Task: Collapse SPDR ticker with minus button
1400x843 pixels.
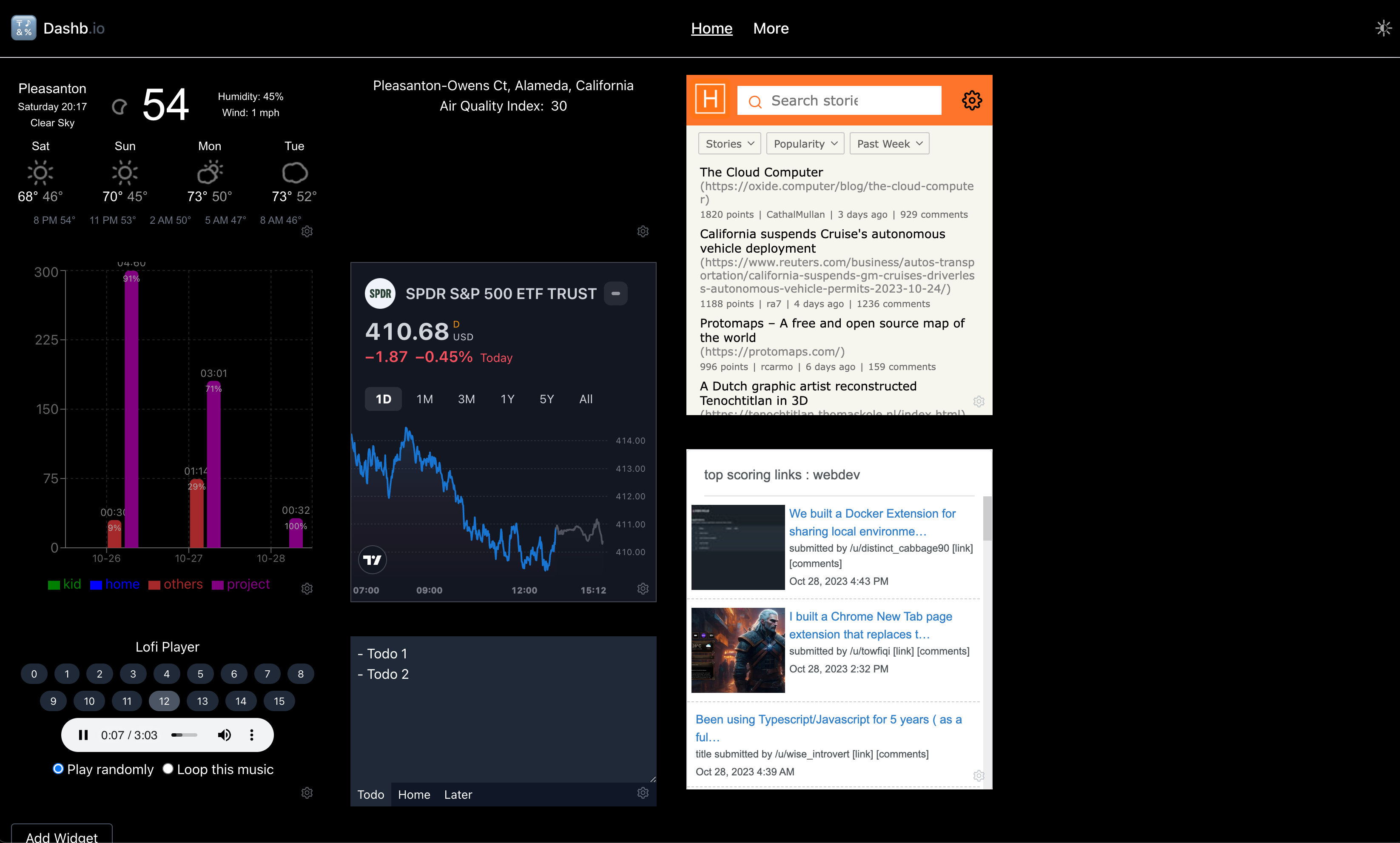Action: point(616,293)
